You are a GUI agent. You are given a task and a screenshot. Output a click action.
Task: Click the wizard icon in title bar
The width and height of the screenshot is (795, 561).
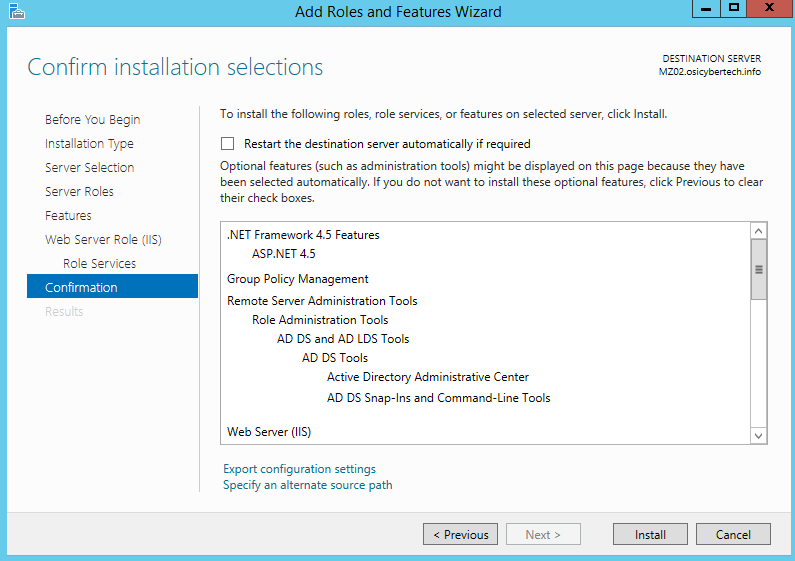pyautogui.click(x=17, y=11)
